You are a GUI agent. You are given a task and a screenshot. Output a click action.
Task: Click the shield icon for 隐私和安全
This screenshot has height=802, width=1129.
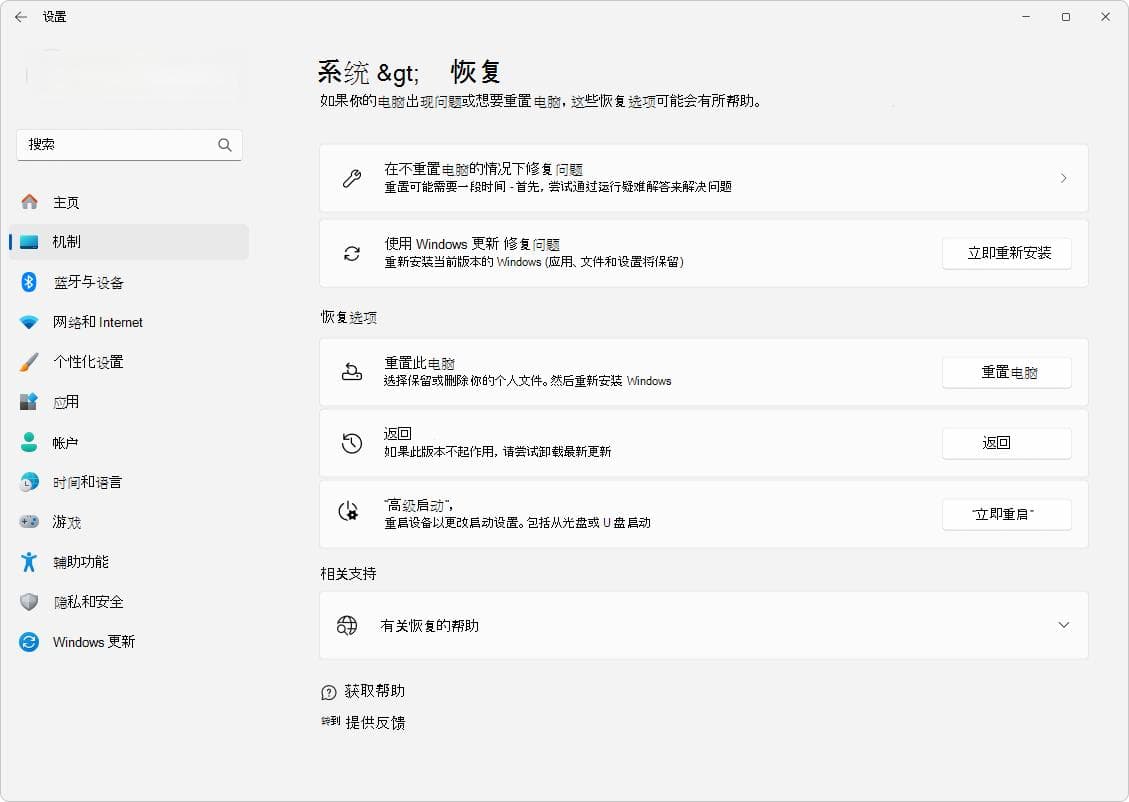point(29,602)
